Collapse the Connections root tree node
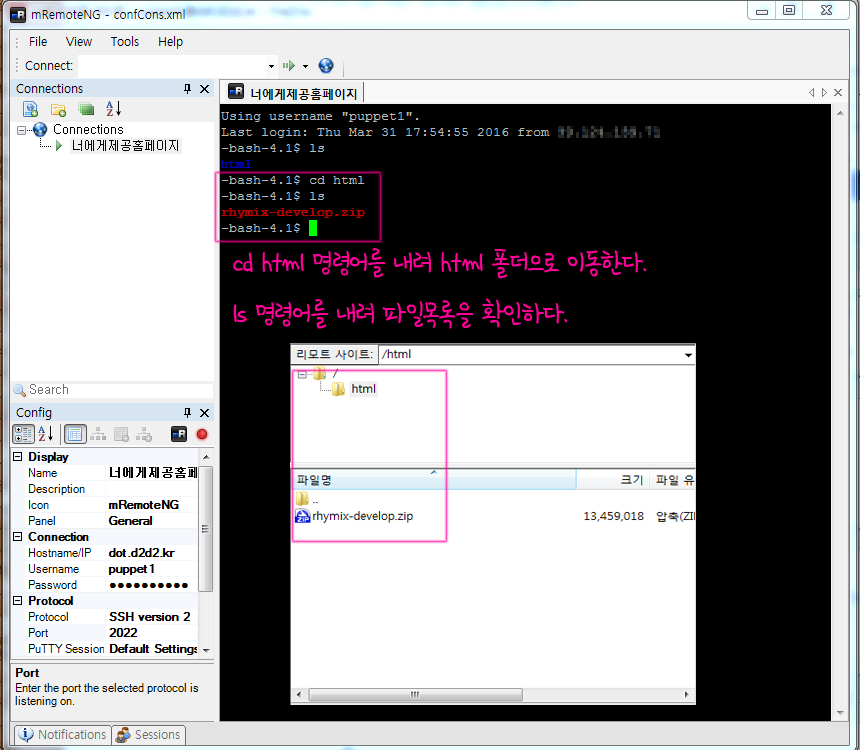 (x=22, y=130)
